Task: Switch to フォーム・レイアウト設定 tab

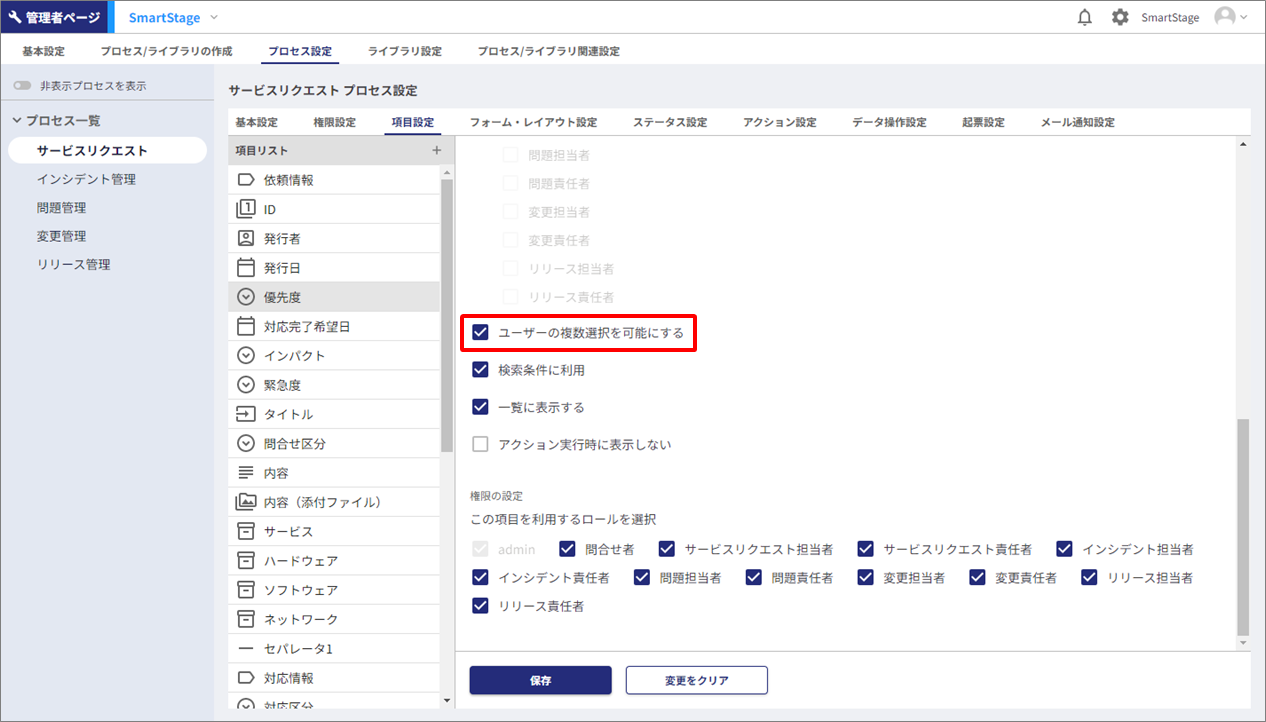Action: click(533, 122)
